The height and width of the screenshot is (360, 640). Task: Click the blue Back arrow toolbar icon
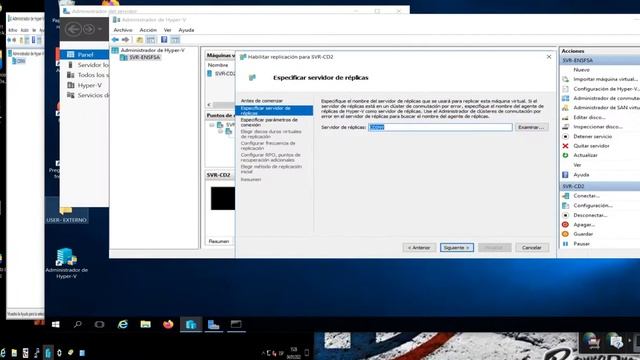(116, 40)
